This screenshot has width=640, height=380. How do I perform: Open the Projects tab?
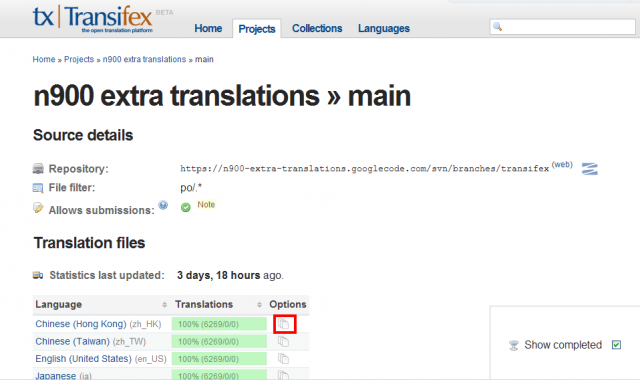coord(257,29)
